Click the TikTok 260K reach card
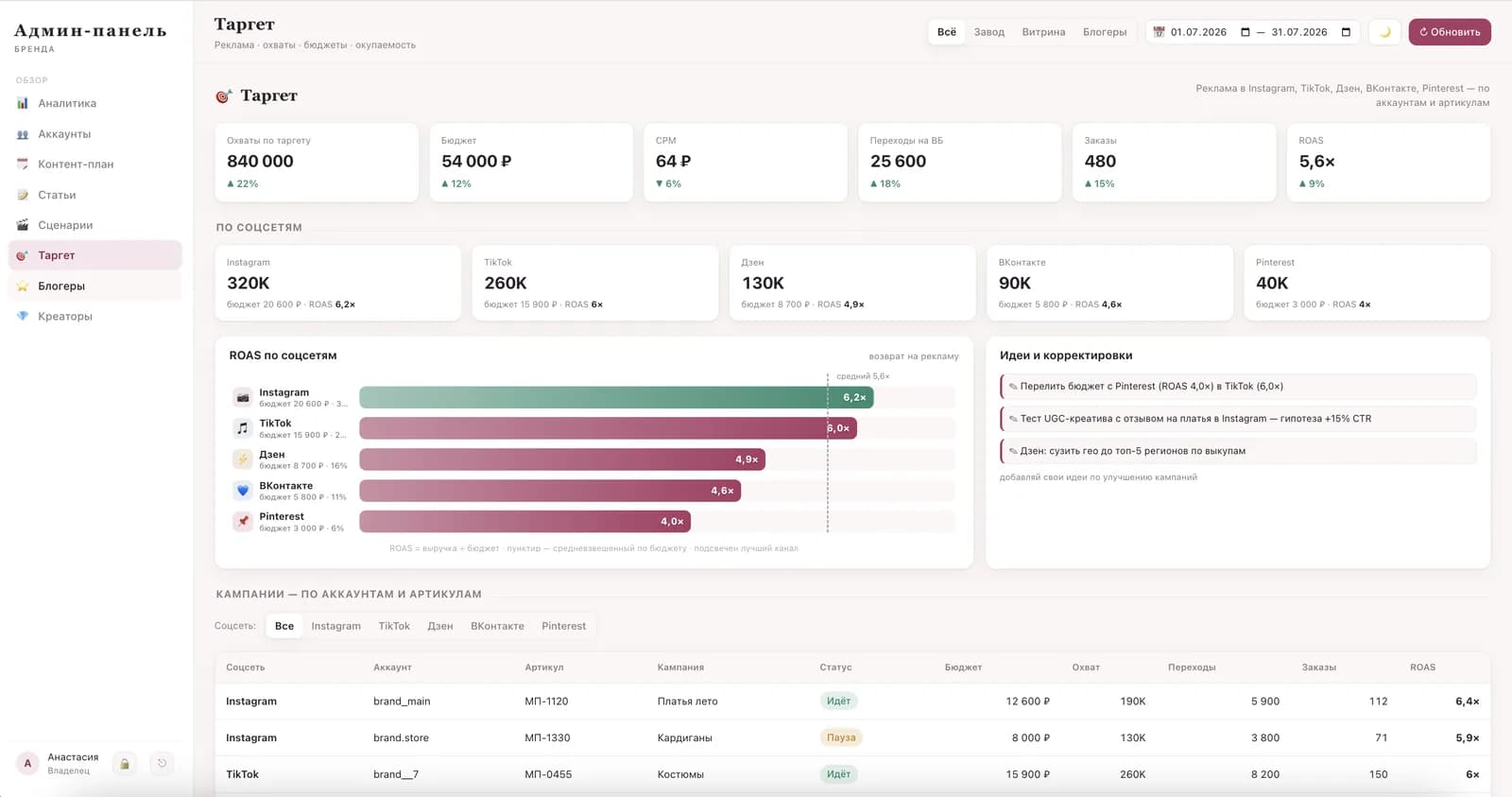The height and width of the screenshot is (797, 1512). coord(595,284)
